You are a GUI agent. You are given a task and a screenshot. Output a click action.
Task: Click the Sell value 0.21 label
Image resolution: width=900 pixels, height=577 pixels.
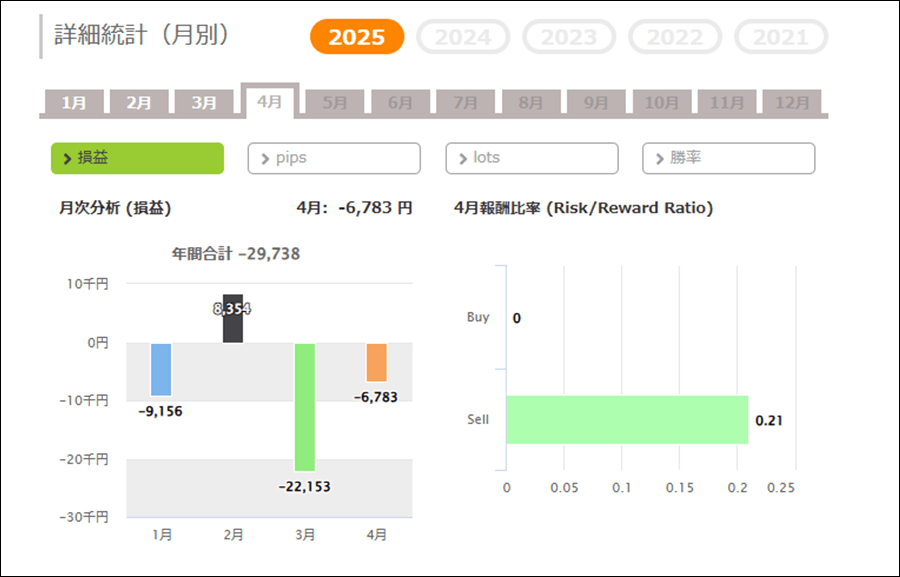(x=769, y=421)
